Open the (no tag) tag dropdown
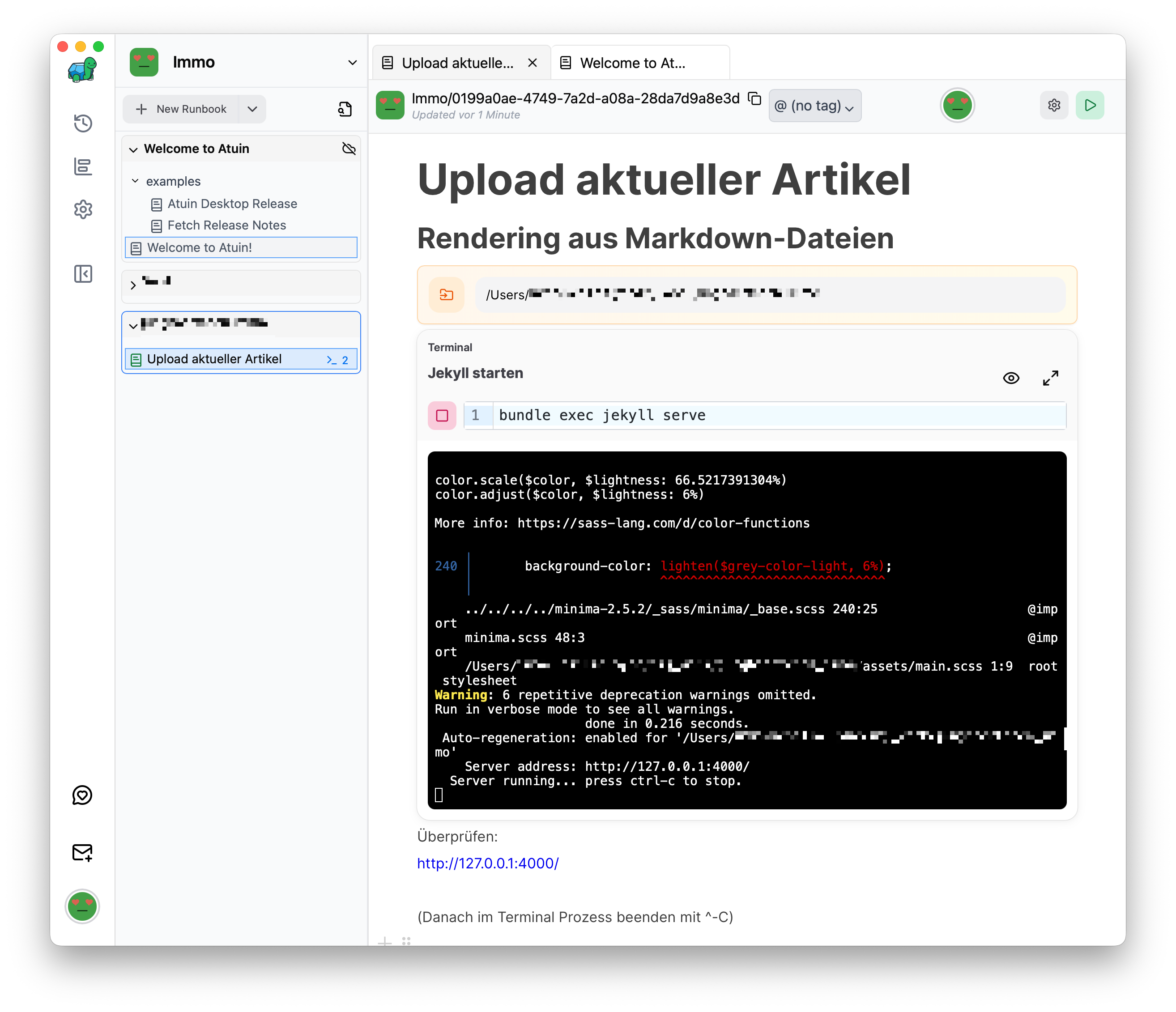This screenshot has width=1176, height=1012. [x=814, y=106]
